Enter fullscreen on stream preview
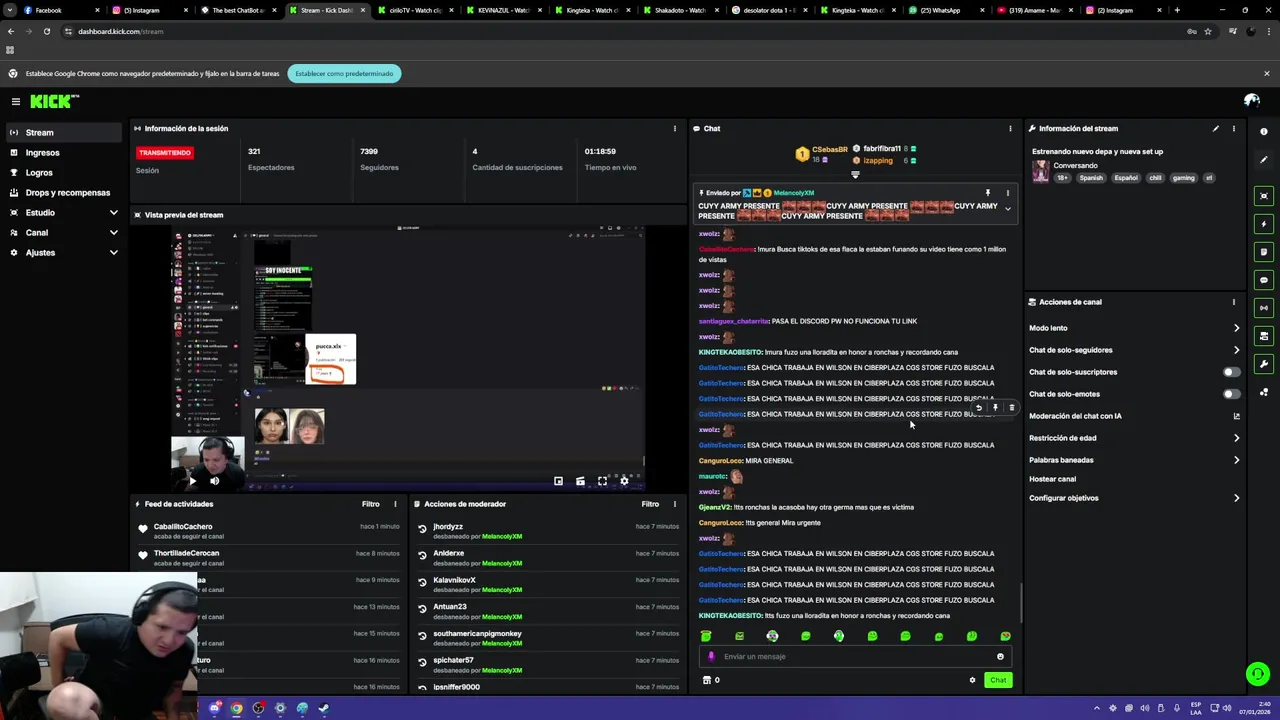The width and height of the screenshot is (1280, 720). coord(602,481)
